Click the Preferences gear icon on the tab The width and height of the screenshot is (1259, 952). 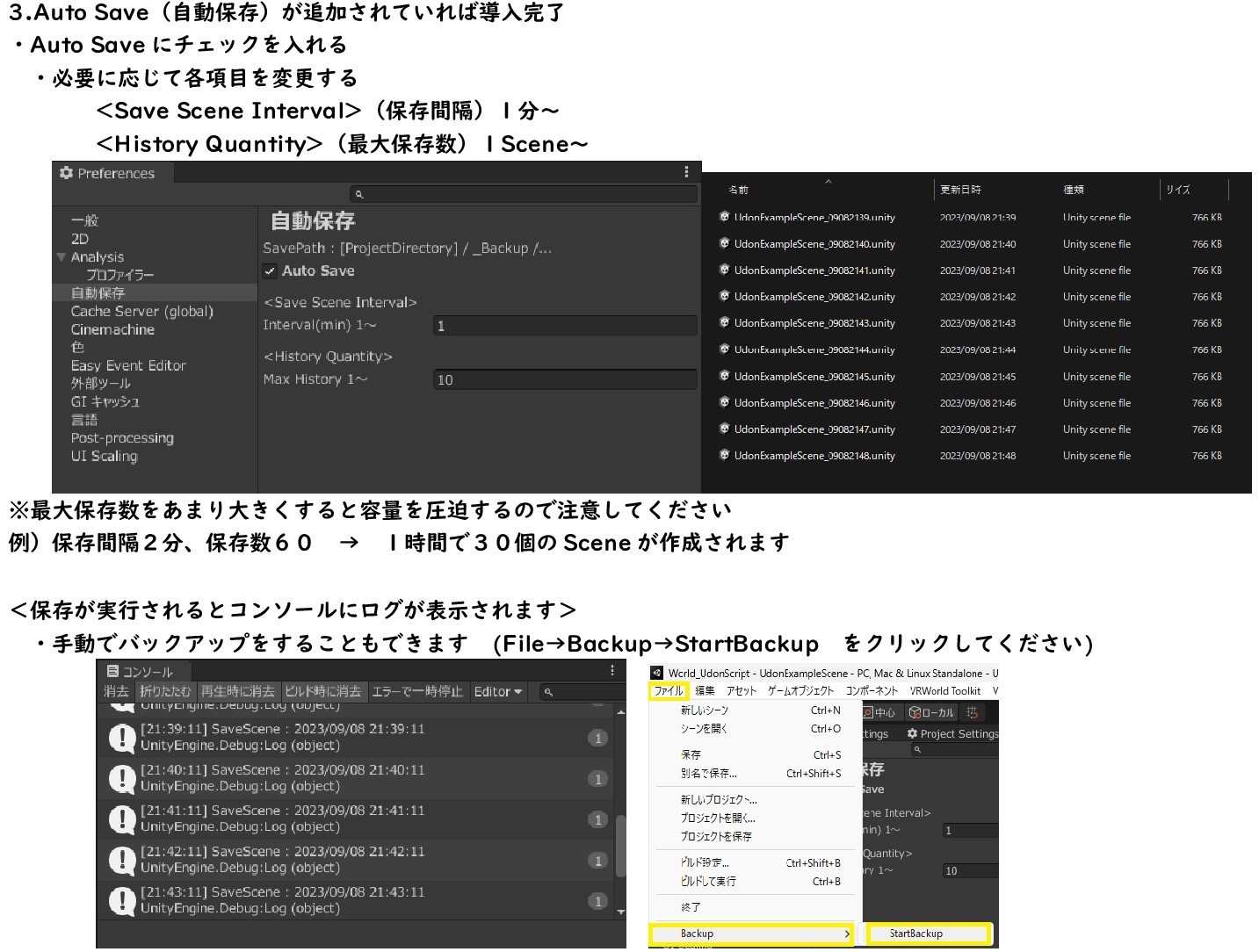[66, 173]
